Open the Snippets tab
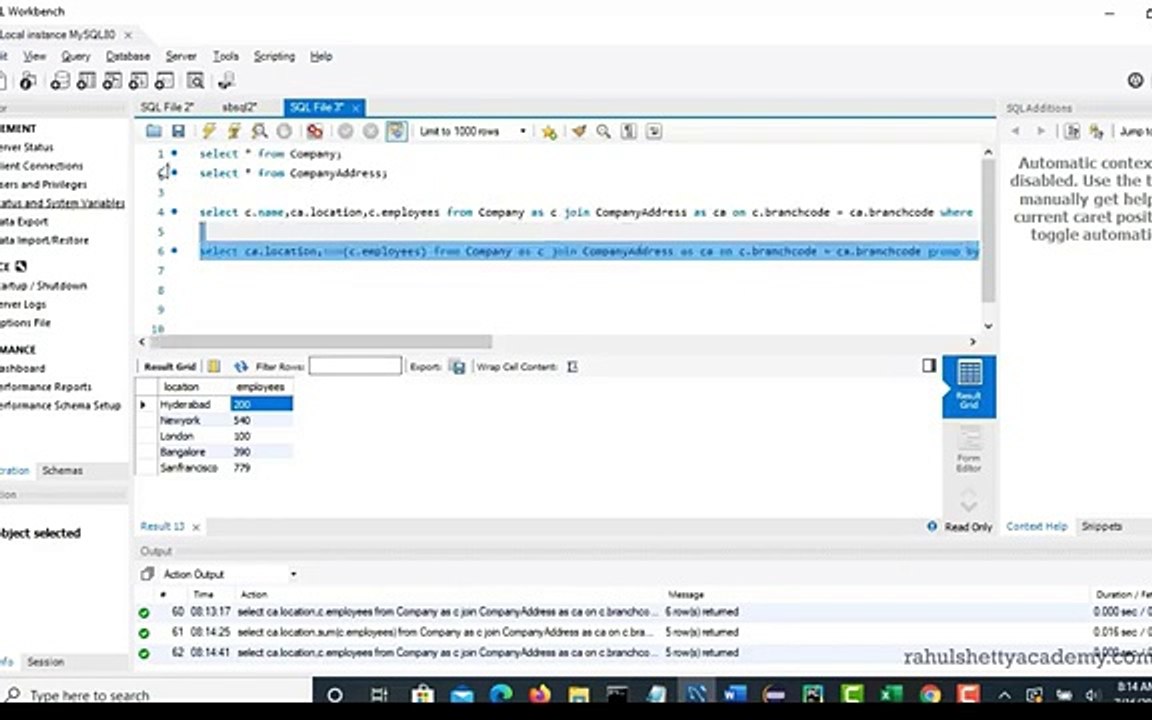The width and height of the screenshot is (1152, 720). click(x=1101, y=526)
